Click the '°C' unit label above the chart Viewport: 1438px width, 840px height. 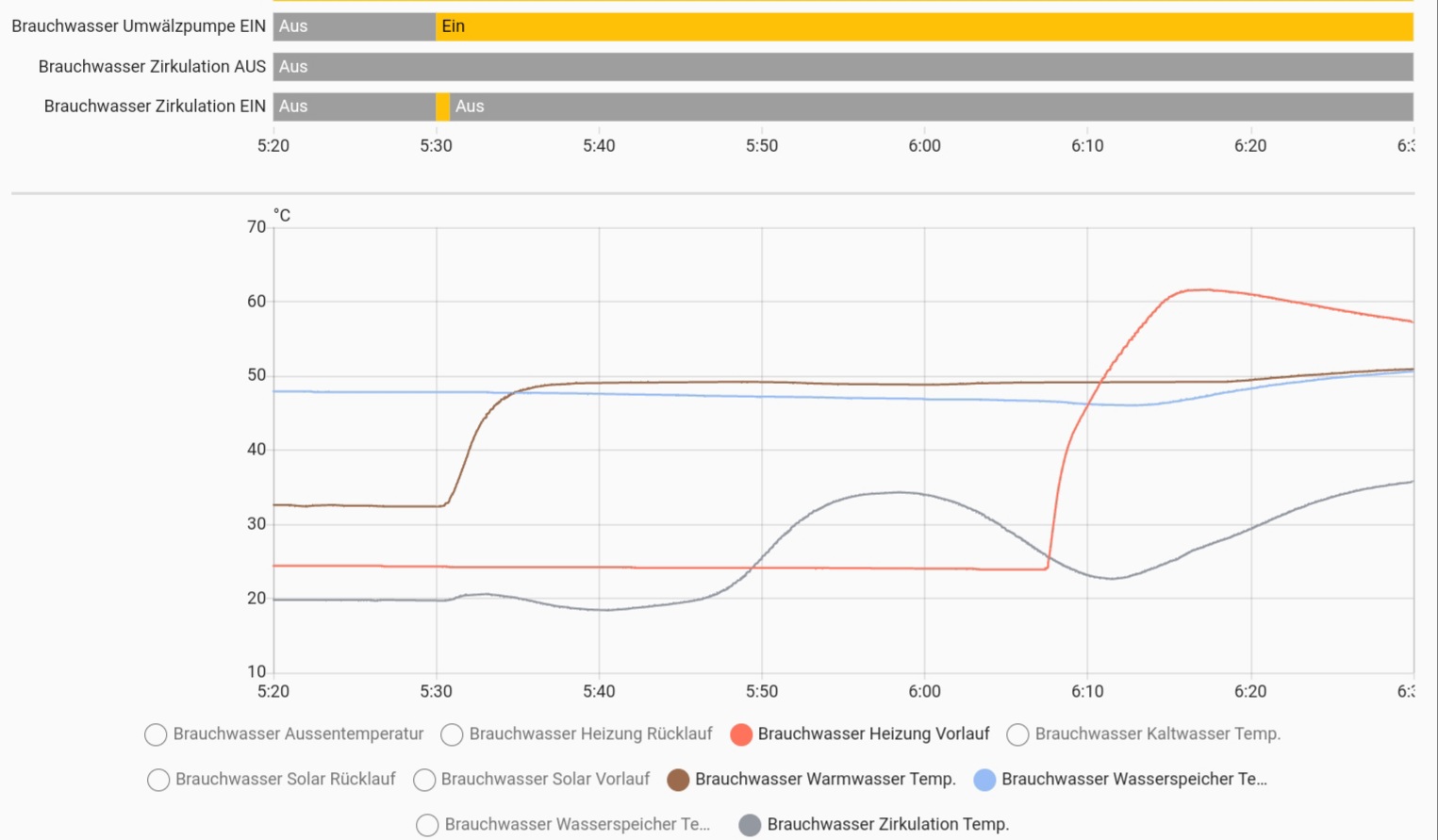click(282, 216)
